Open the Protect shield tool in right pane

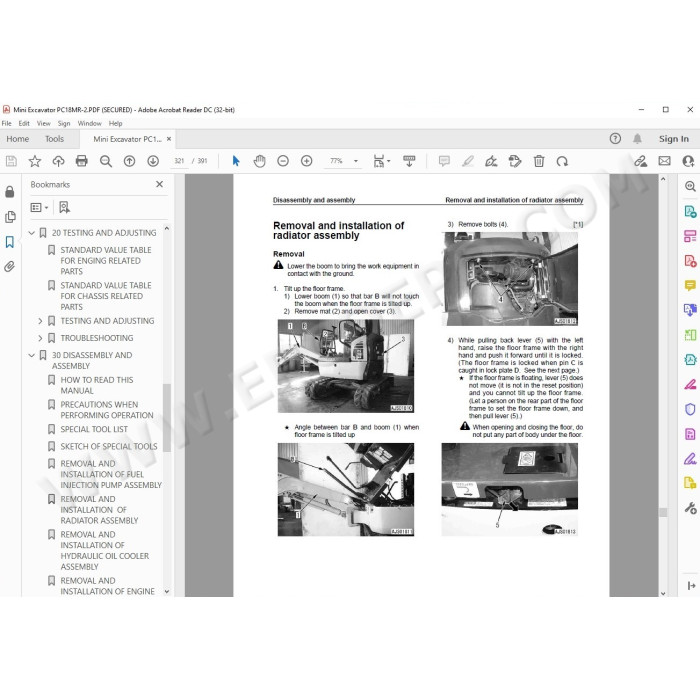click(x=690, y=409)
